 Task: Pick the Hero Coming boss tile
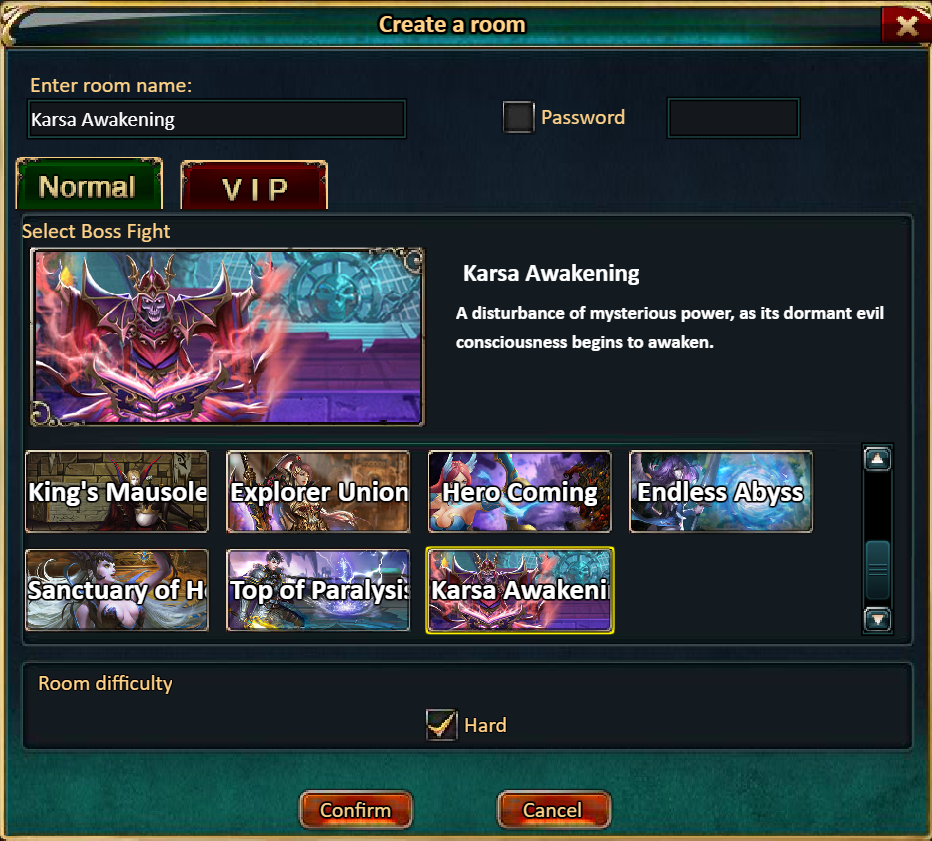(x=519, y=491)
